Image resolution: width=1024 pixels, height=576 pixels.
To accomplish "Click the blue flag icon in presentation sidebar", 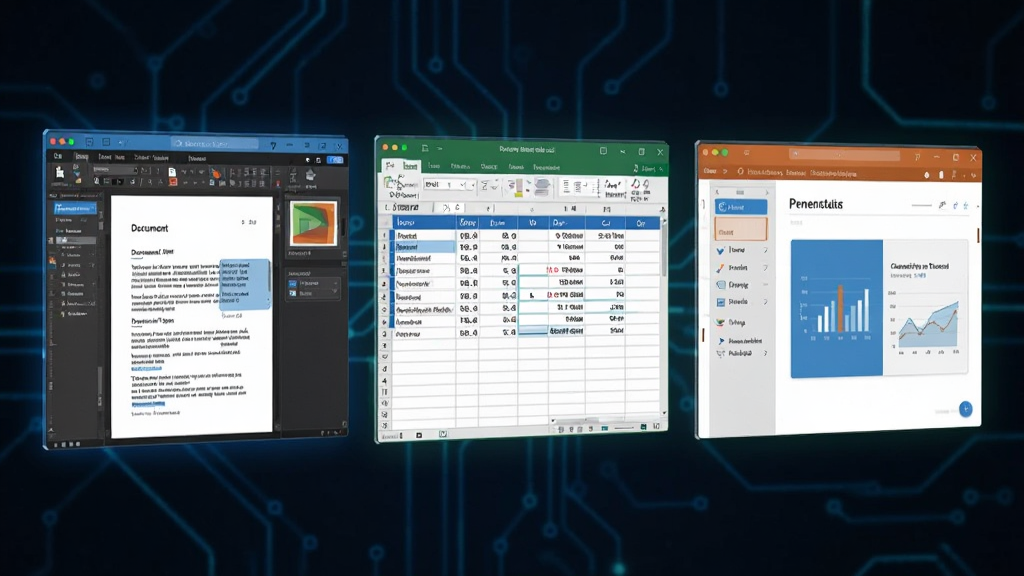I will click(721, 341).
